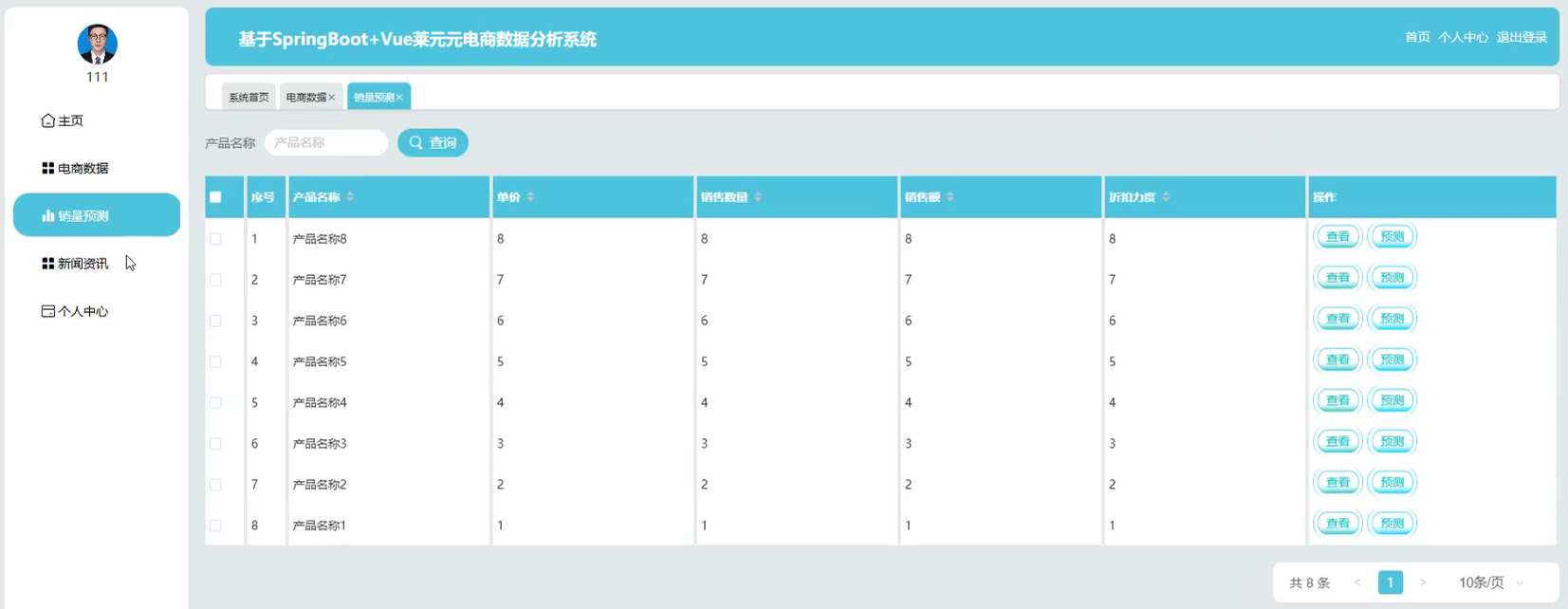The image size is (1568, 609).
Task: Click the 产品名称8 cell text
Action: coord(320,239)
